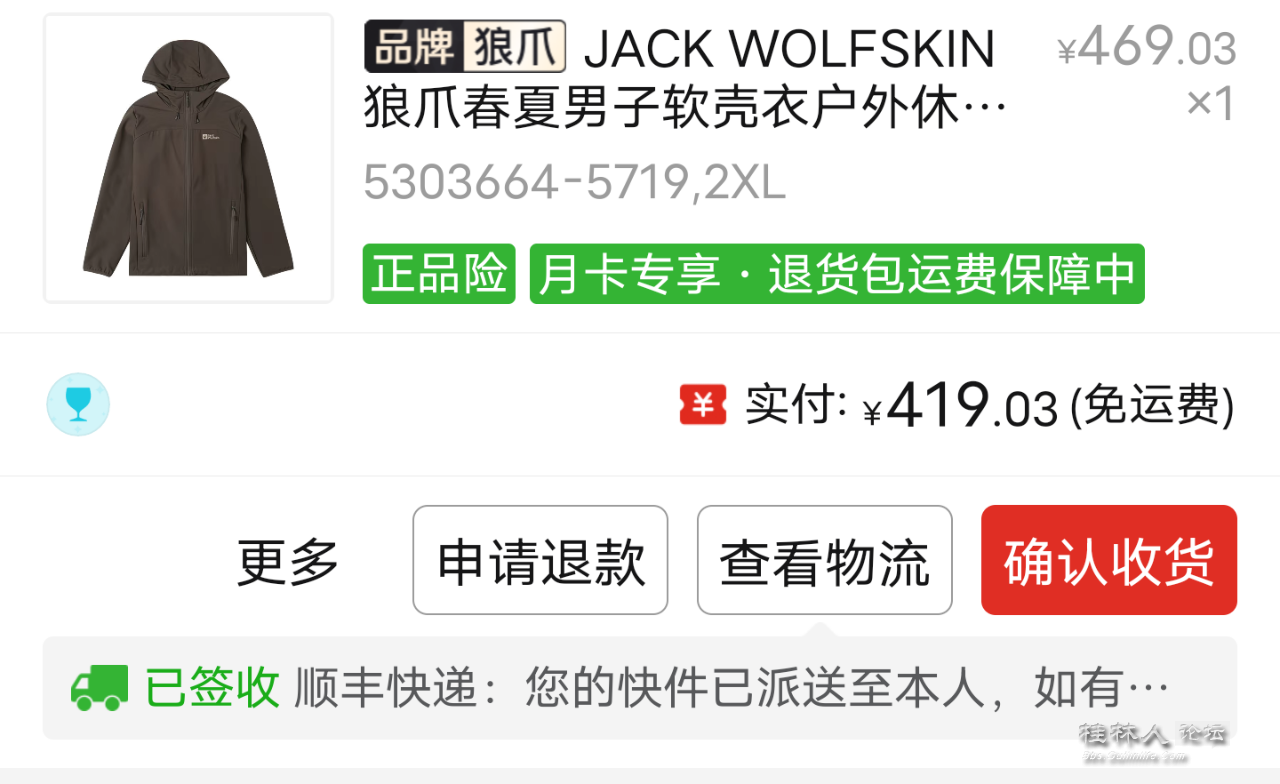Image resolution: width=1280 pixels, height=784 pixels.
Task: Open 月卡专享 退货包运费保障中 tag
Action: pyautogui.click(x=837, y=274)
